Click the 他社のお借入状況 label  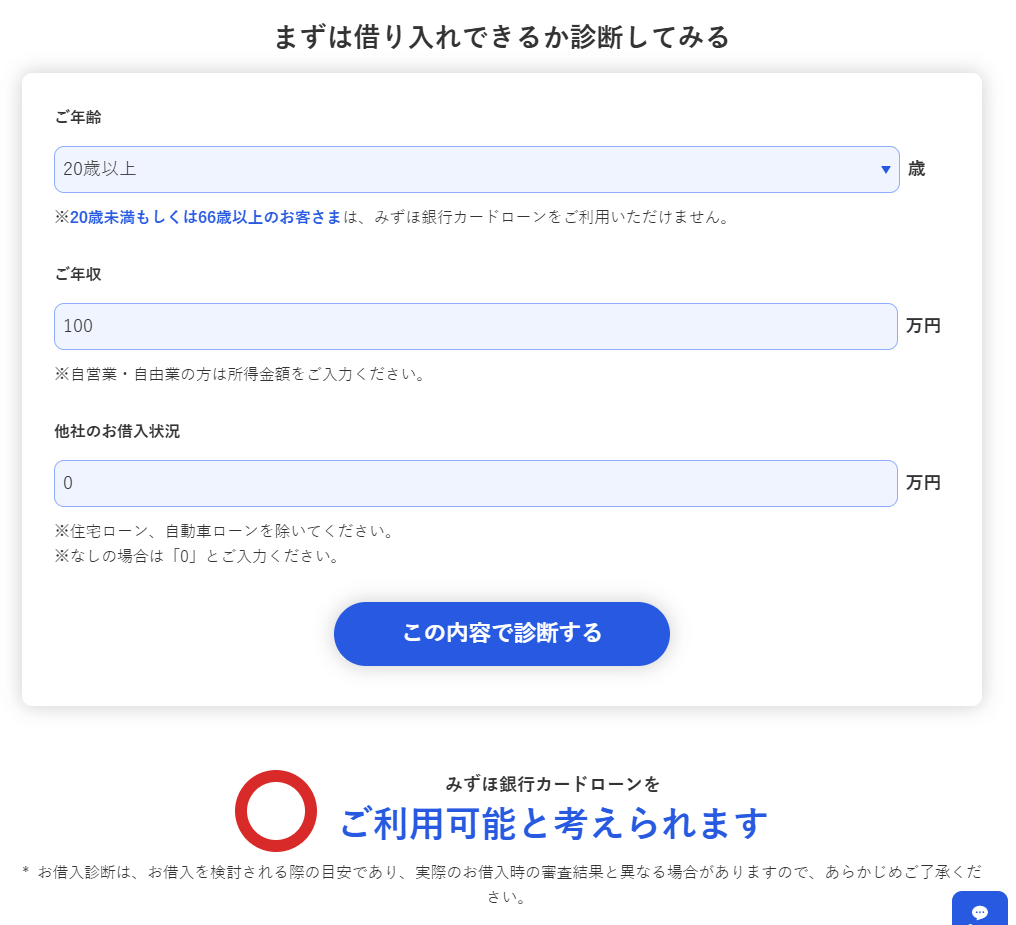[117, 431]
